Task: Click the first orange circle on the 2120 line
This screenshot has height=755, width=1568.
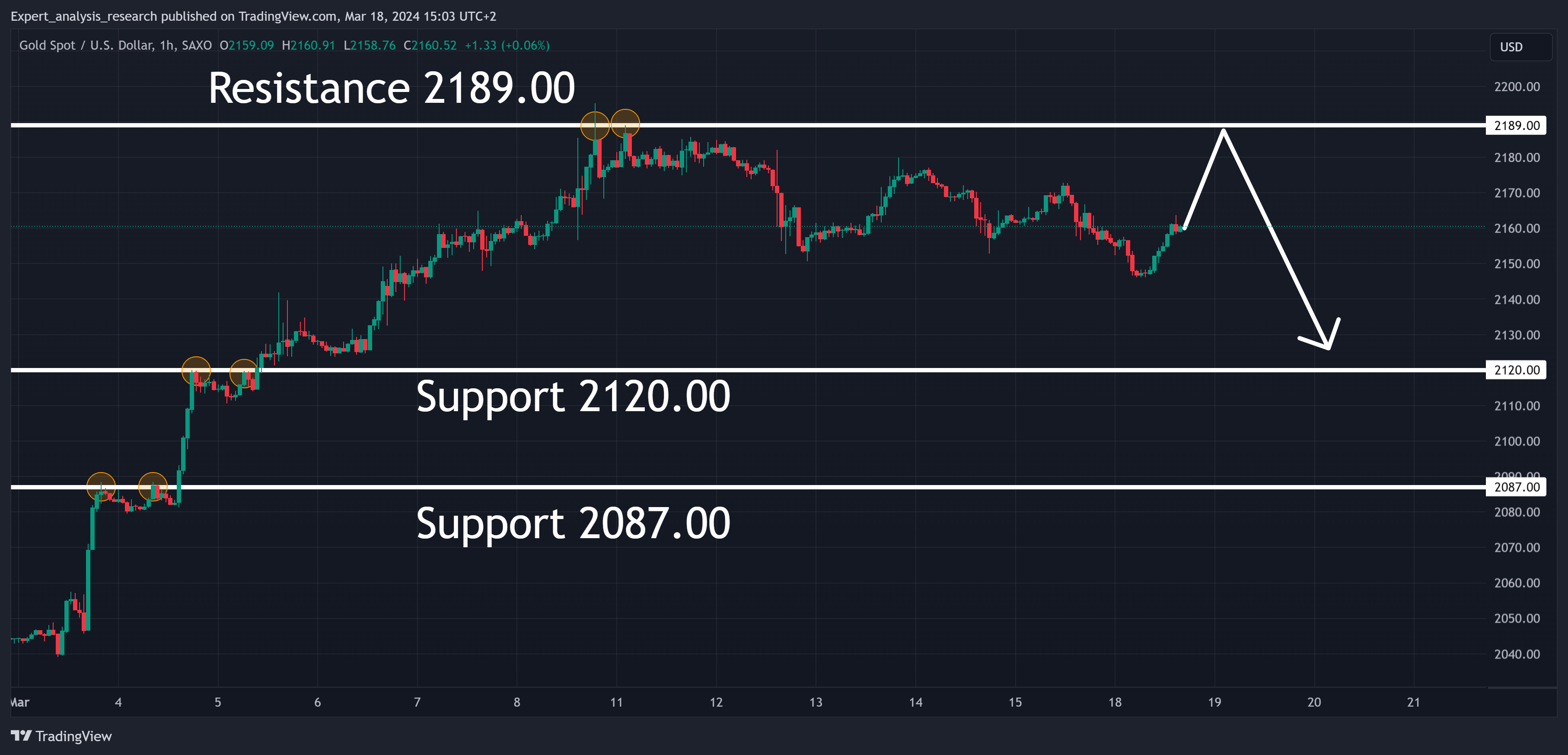Action: tap(196, 371)
